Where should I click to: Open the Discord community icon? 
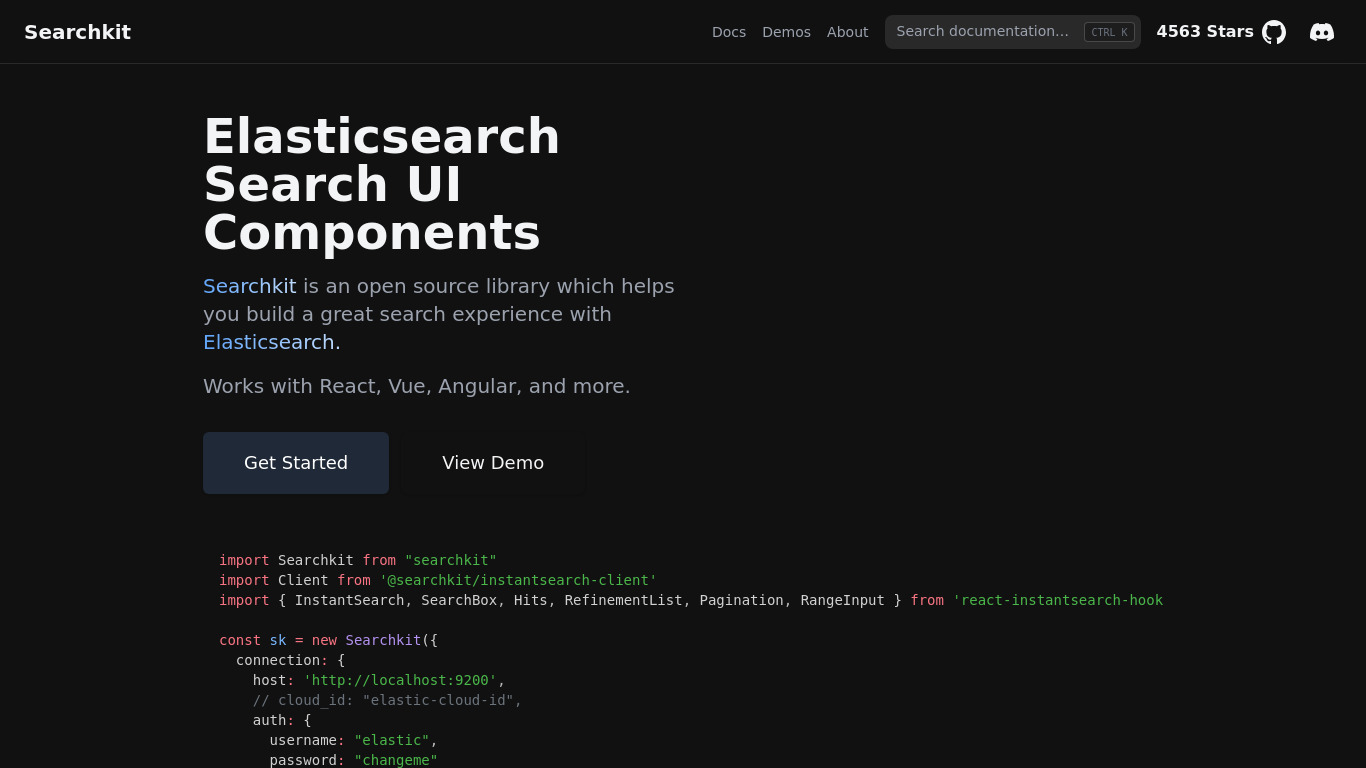click(1322, 32)
